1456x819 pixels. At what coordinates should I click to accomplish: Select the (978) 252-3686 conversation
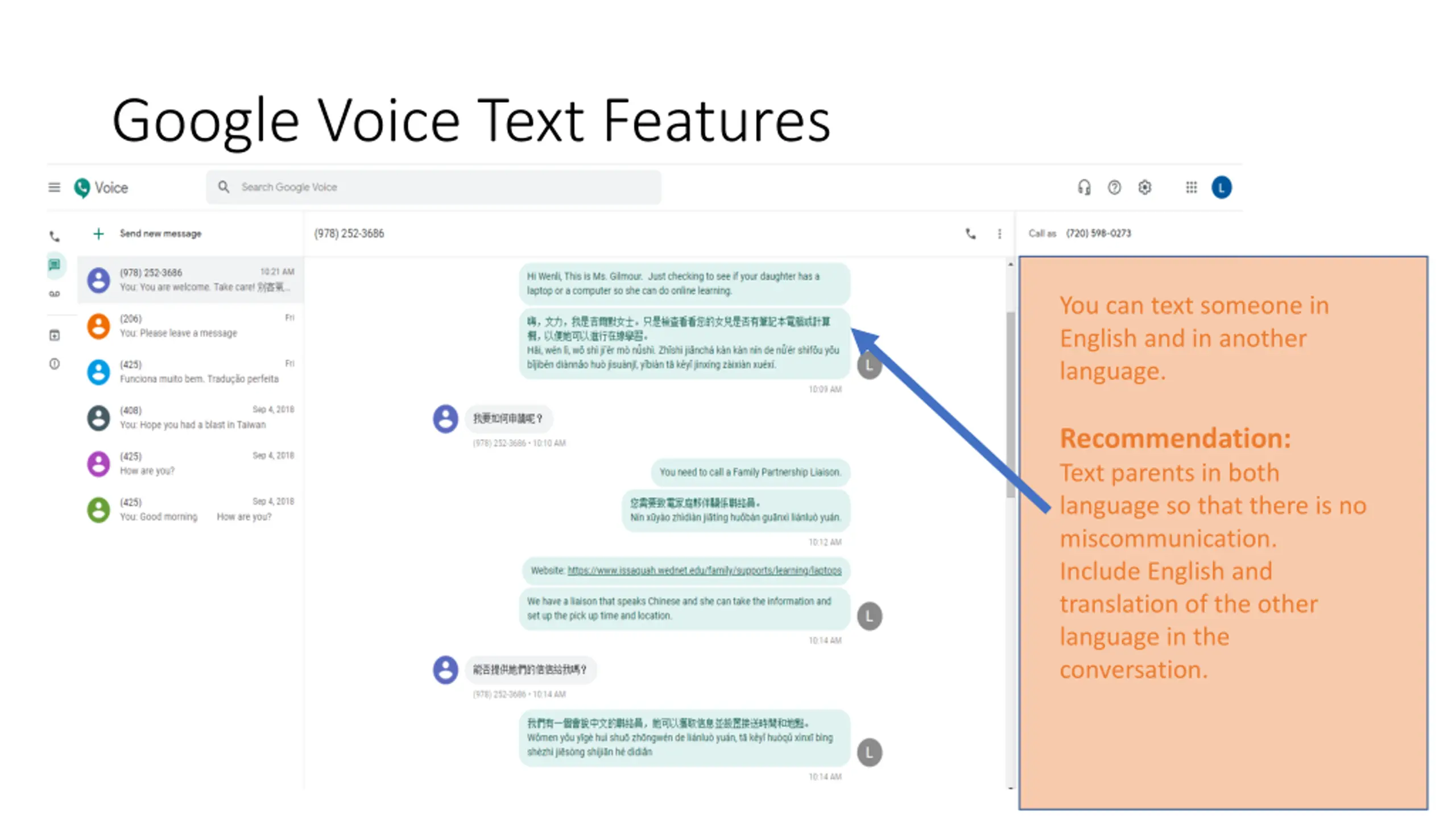[x=191, y=280]
